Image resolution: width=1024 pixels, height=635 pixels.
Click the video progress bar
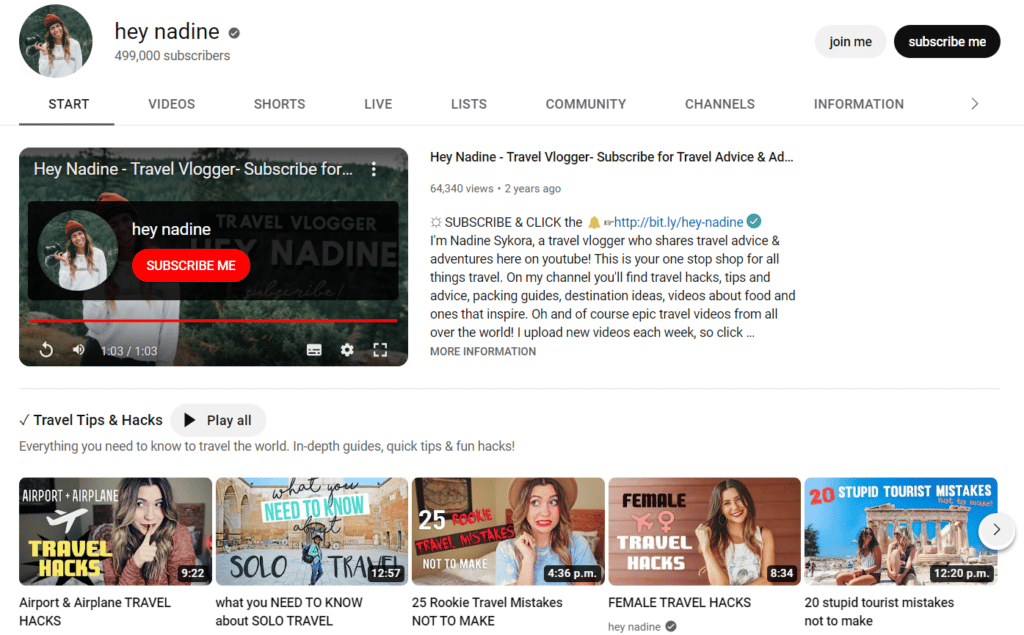[214, 321]
